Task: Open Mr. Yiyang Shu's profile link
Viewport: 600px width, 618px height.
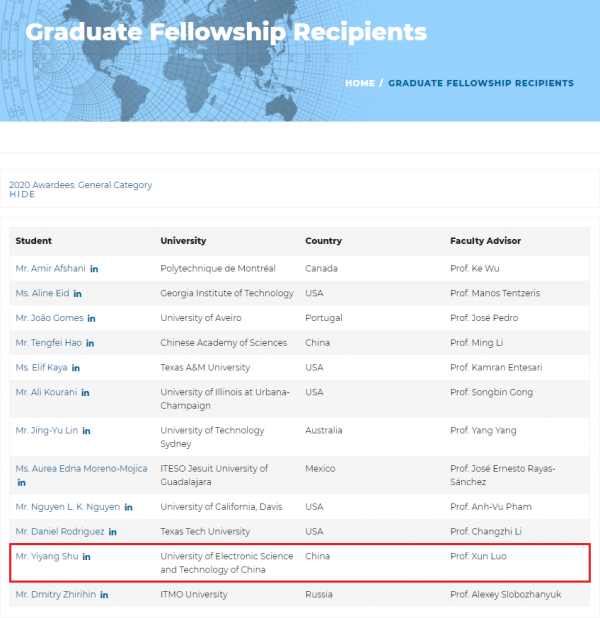Action: click(x=46, y=557)
